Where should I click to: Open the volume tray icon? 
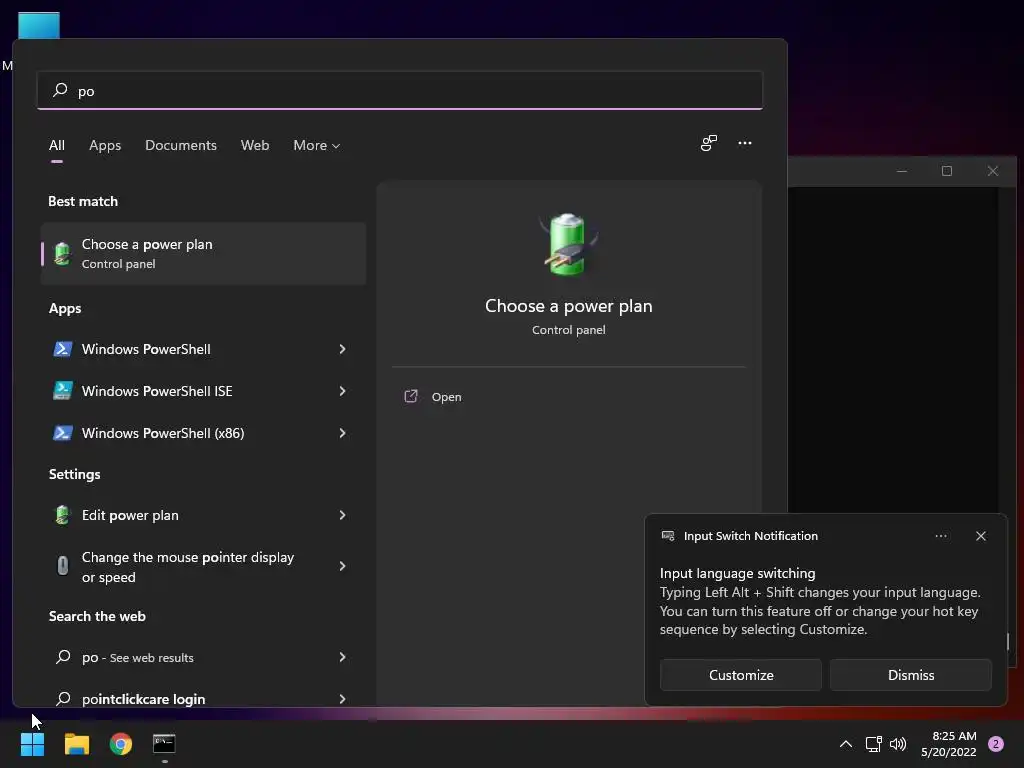click(x=898, y=744)
